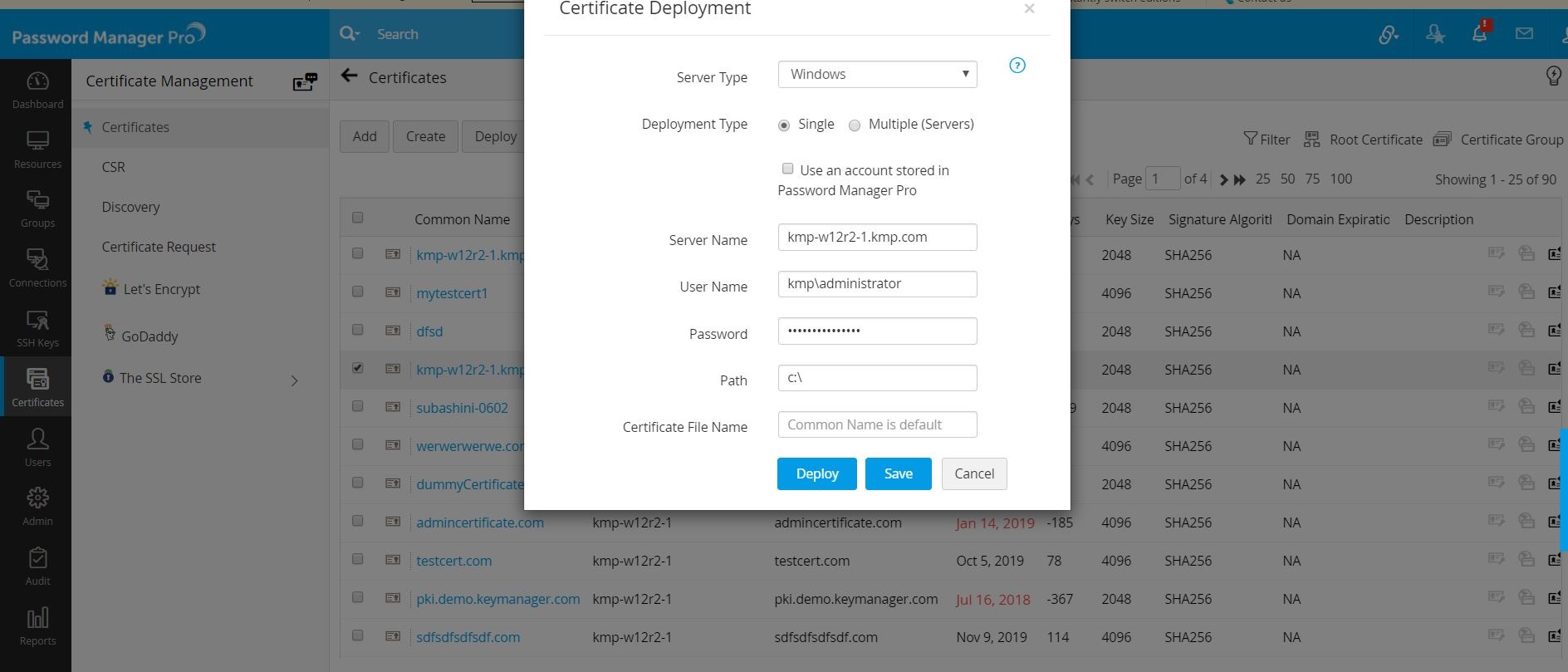Close the Certificate Deployment dialog

pyautogui.click(x=1030, y=9)
